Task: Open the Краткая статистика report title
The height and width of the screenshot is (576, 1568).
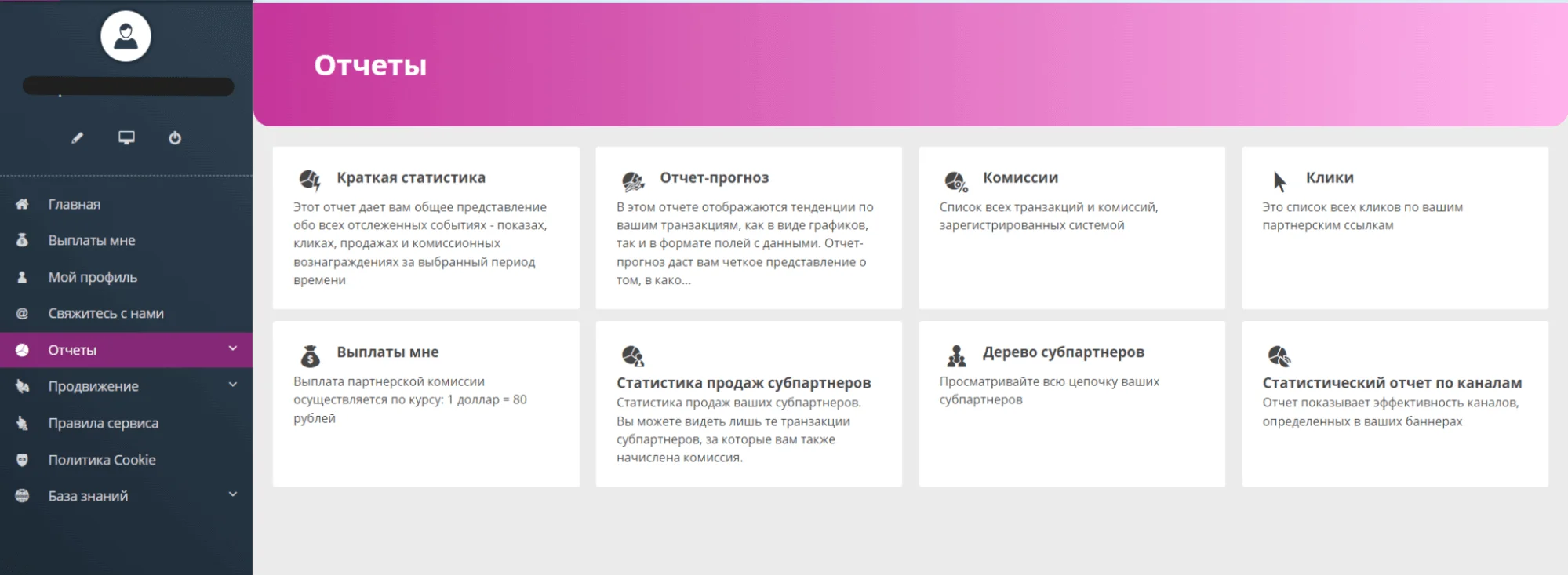Action: pos(411,177)
